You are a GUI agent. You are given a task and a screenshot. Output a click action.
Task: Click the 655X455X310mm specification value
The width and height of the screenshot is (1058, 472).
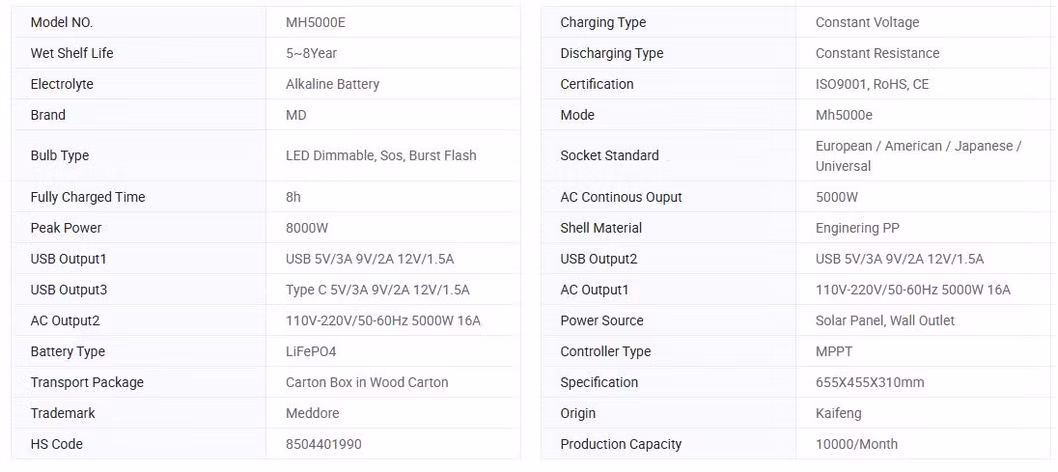coord(870,383)
